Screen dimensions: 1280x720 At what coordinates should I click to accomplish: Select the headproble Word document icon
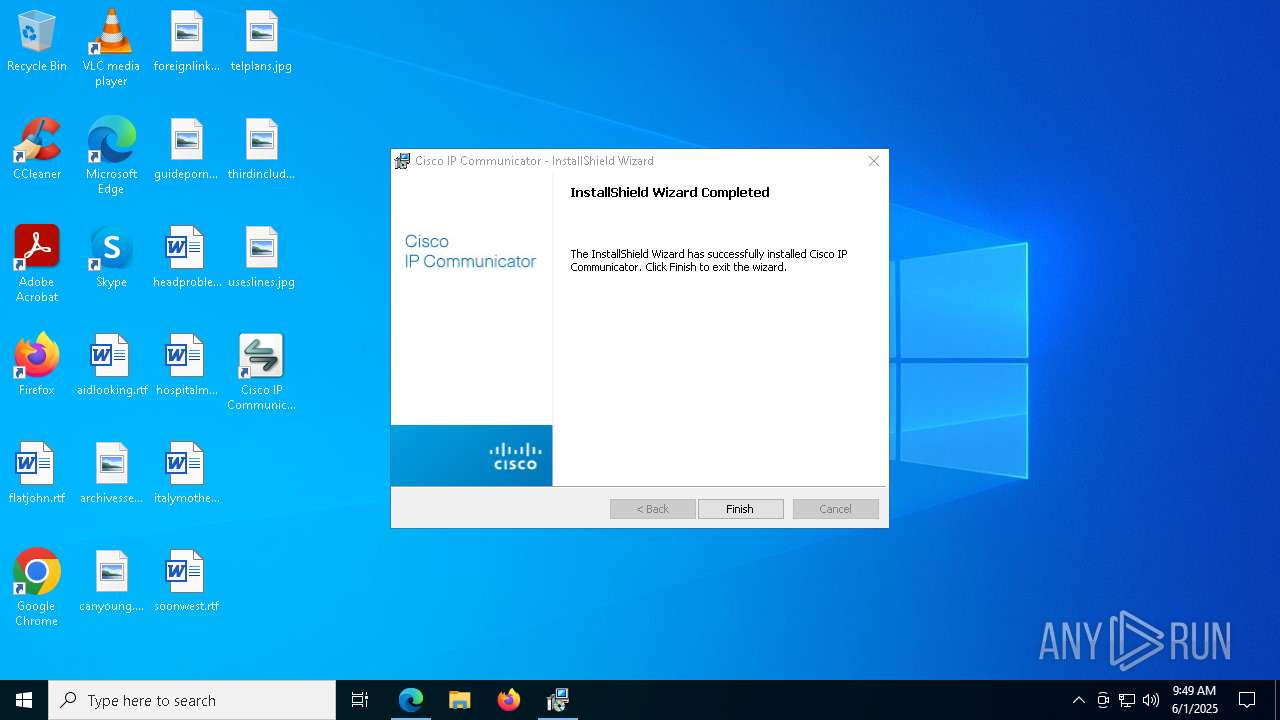pyautogui.click(x=186, y=258)
